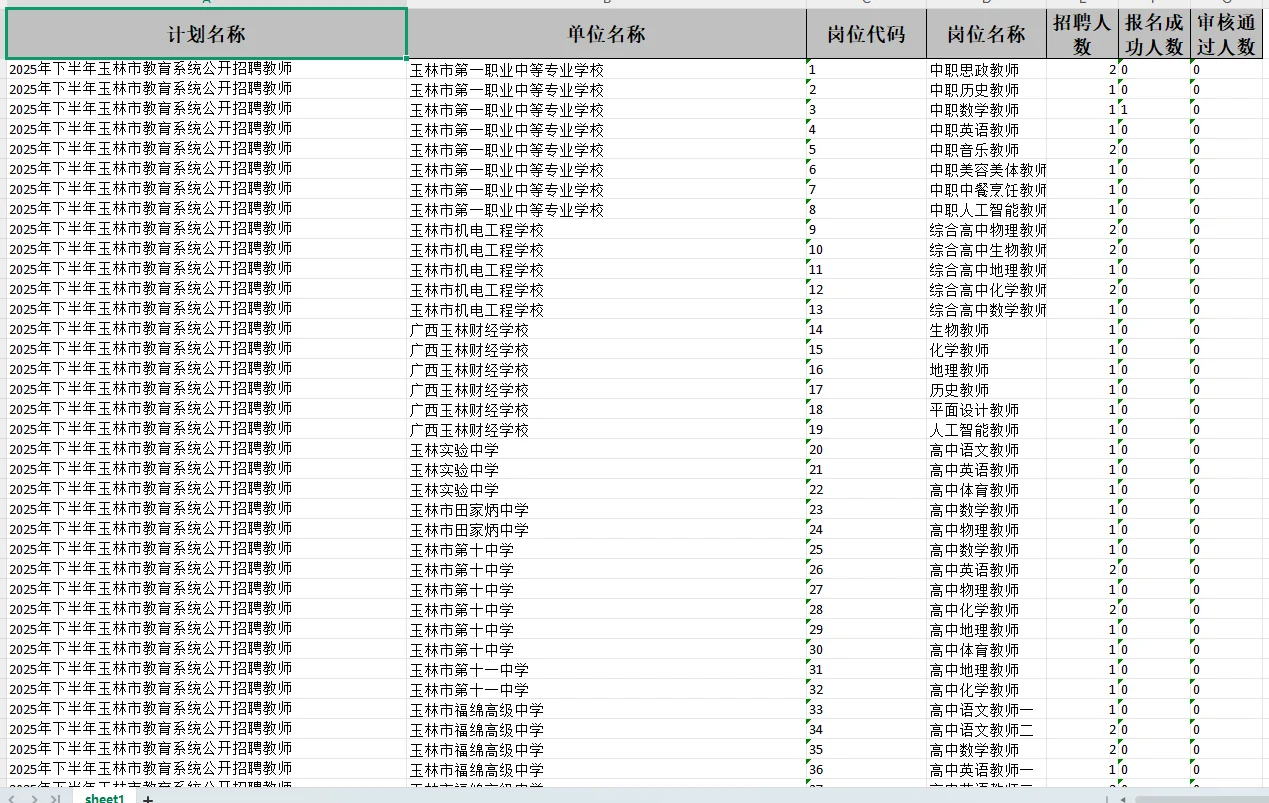1269x803 pixels.
Task: Select the 计划名称 column header cell
Action: 205,33
